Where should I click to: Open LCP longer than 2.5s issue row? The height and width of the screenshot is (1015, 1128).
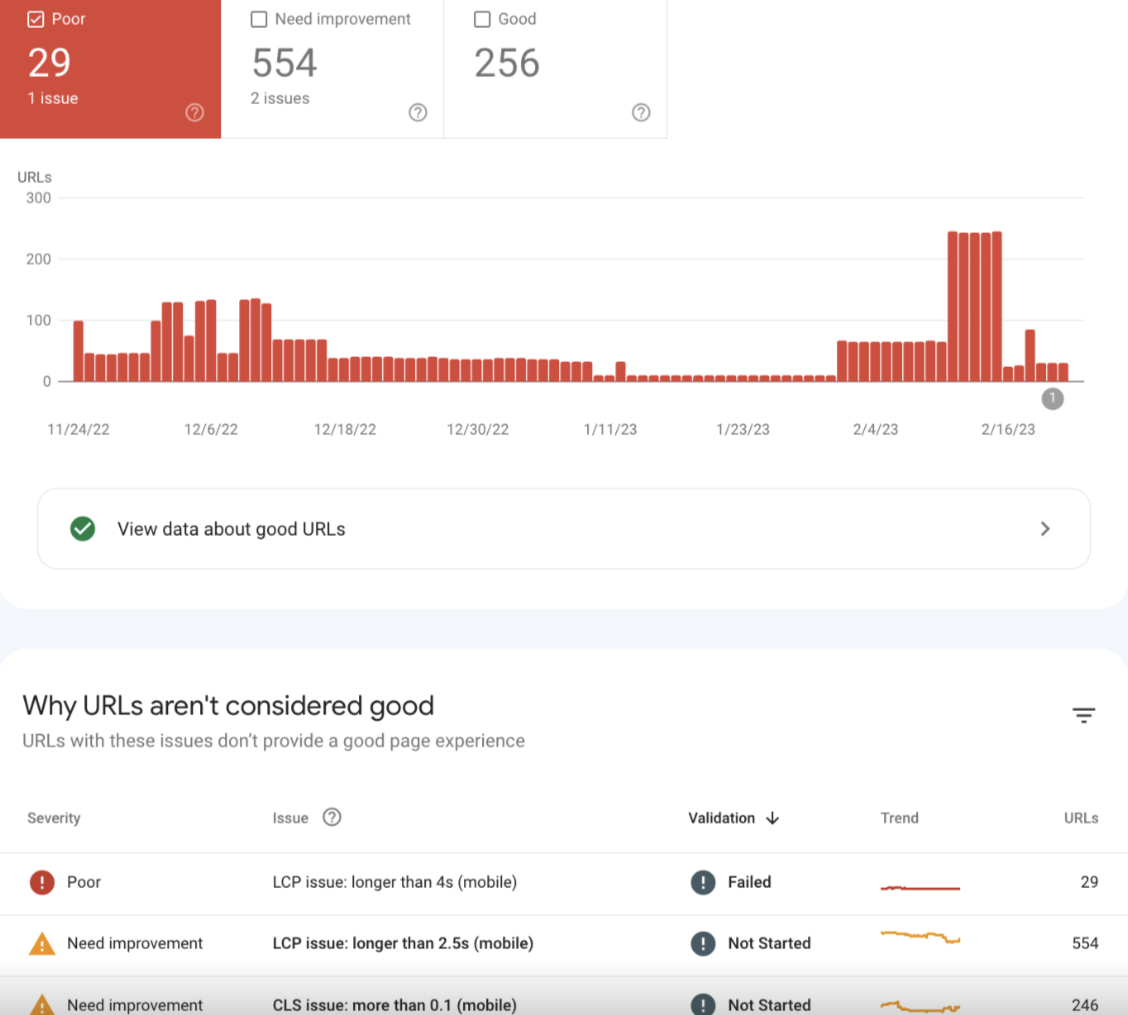402,943
